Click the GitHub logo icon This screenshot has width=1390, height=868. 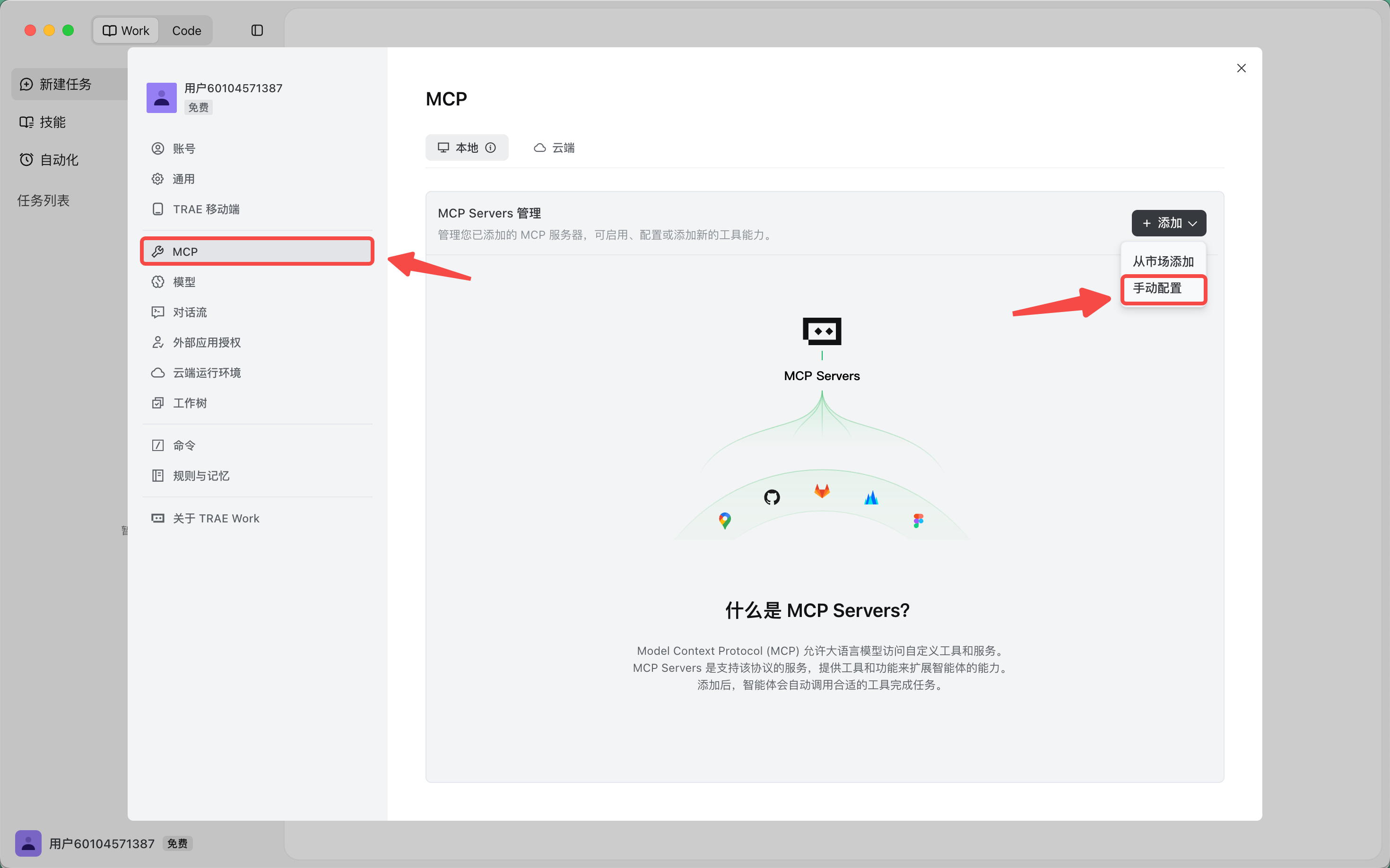(772, 497)
